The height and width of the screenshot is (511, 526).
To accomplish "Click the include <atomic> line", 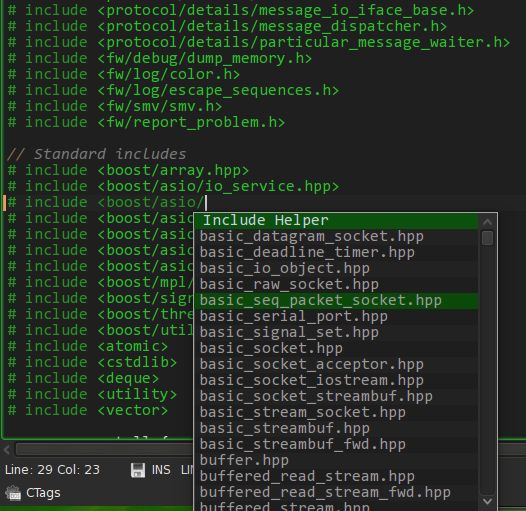I will 87,346.
